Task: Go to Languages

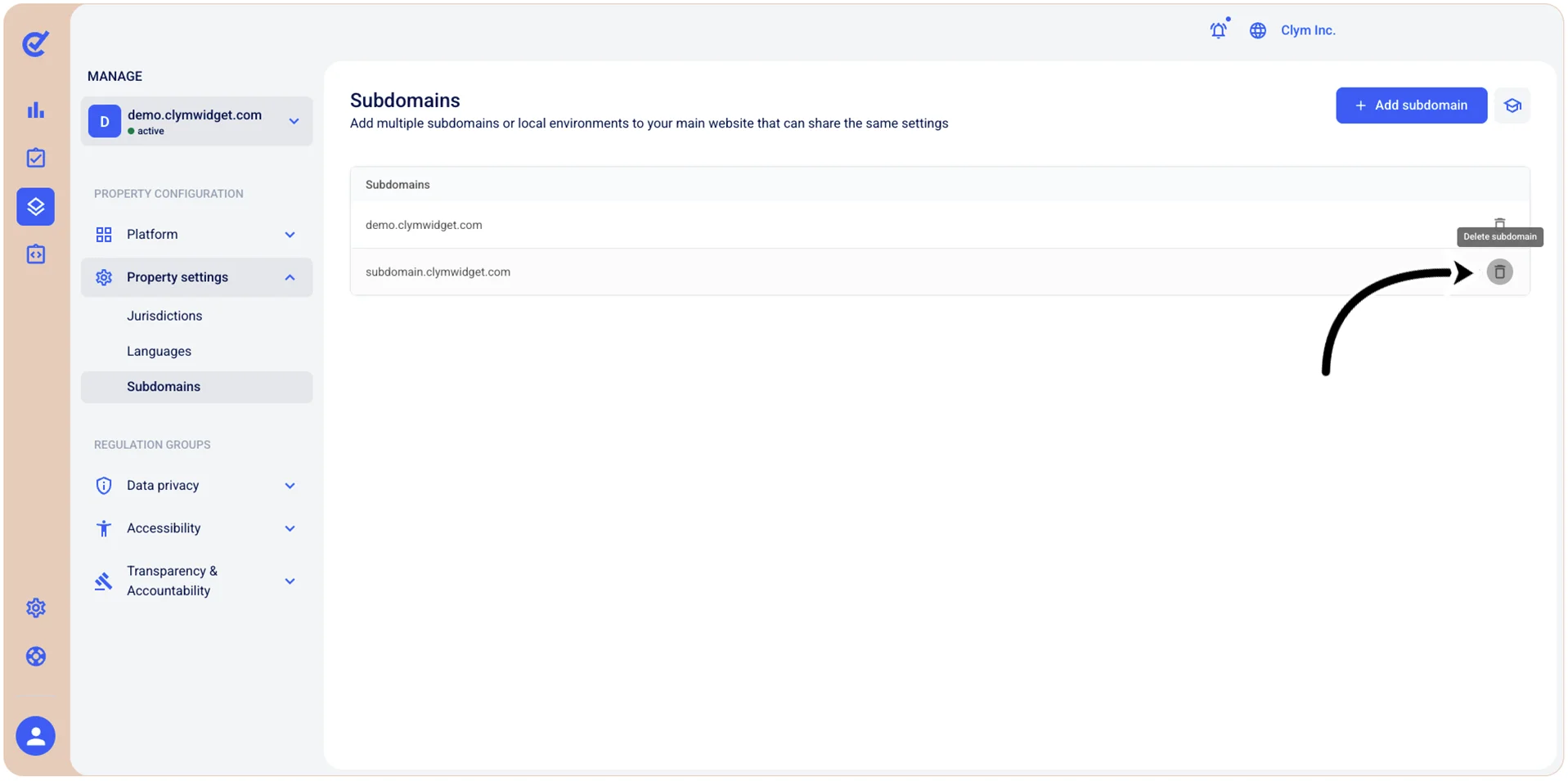Action: point(159,351)
